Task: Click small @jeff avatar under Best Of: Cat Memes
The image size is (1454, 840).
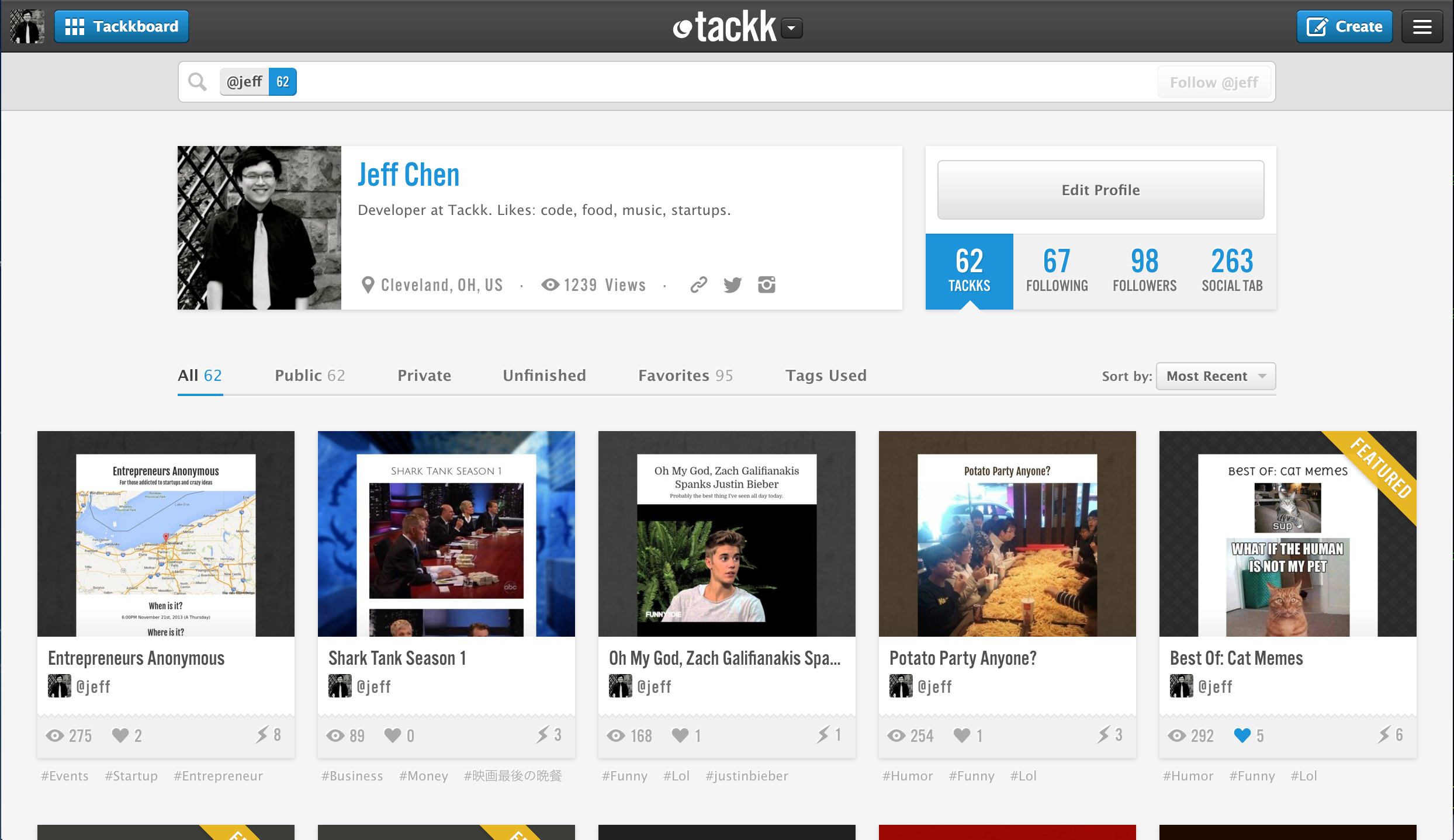Action: coord(1182,686)
